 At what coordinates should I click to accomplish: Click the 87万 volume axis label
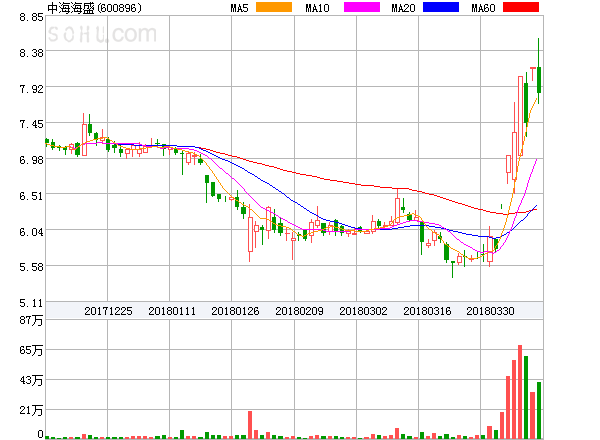pos(31,320)
